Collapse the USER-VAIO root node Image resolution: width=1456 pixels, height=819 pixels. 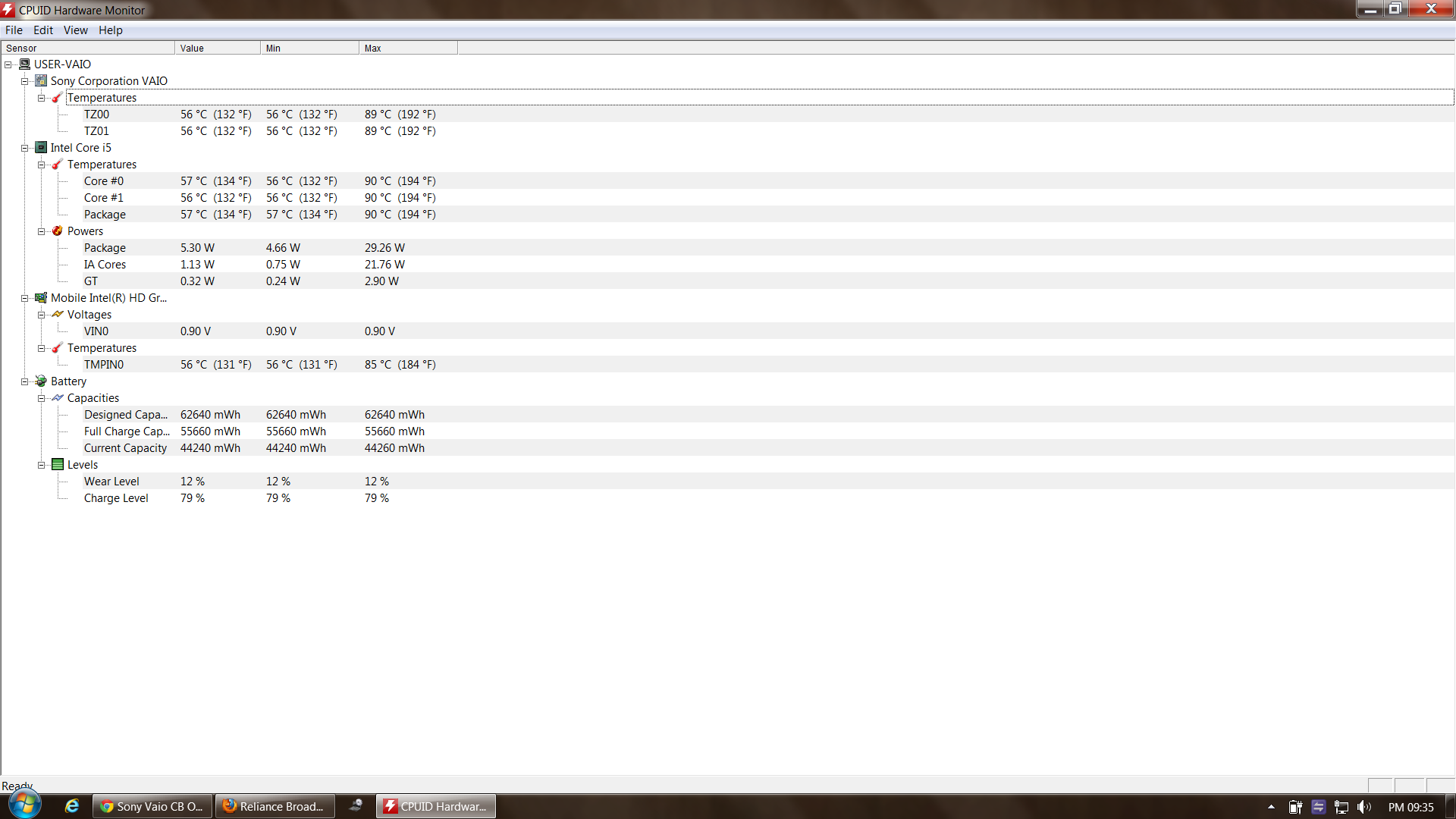click(8, 64)
